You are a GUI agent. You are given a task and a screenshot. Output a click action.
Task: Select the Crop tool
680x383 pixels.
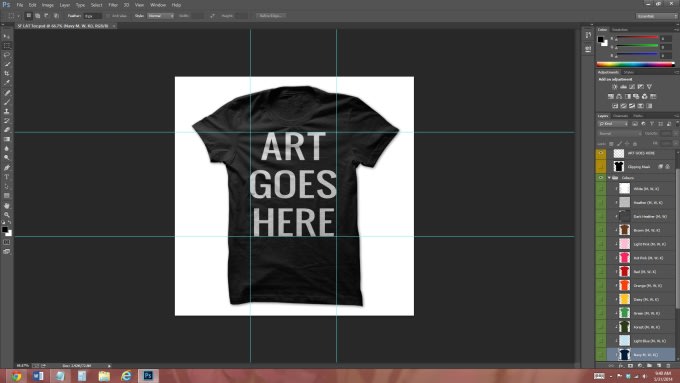click(x=7, y=73)
